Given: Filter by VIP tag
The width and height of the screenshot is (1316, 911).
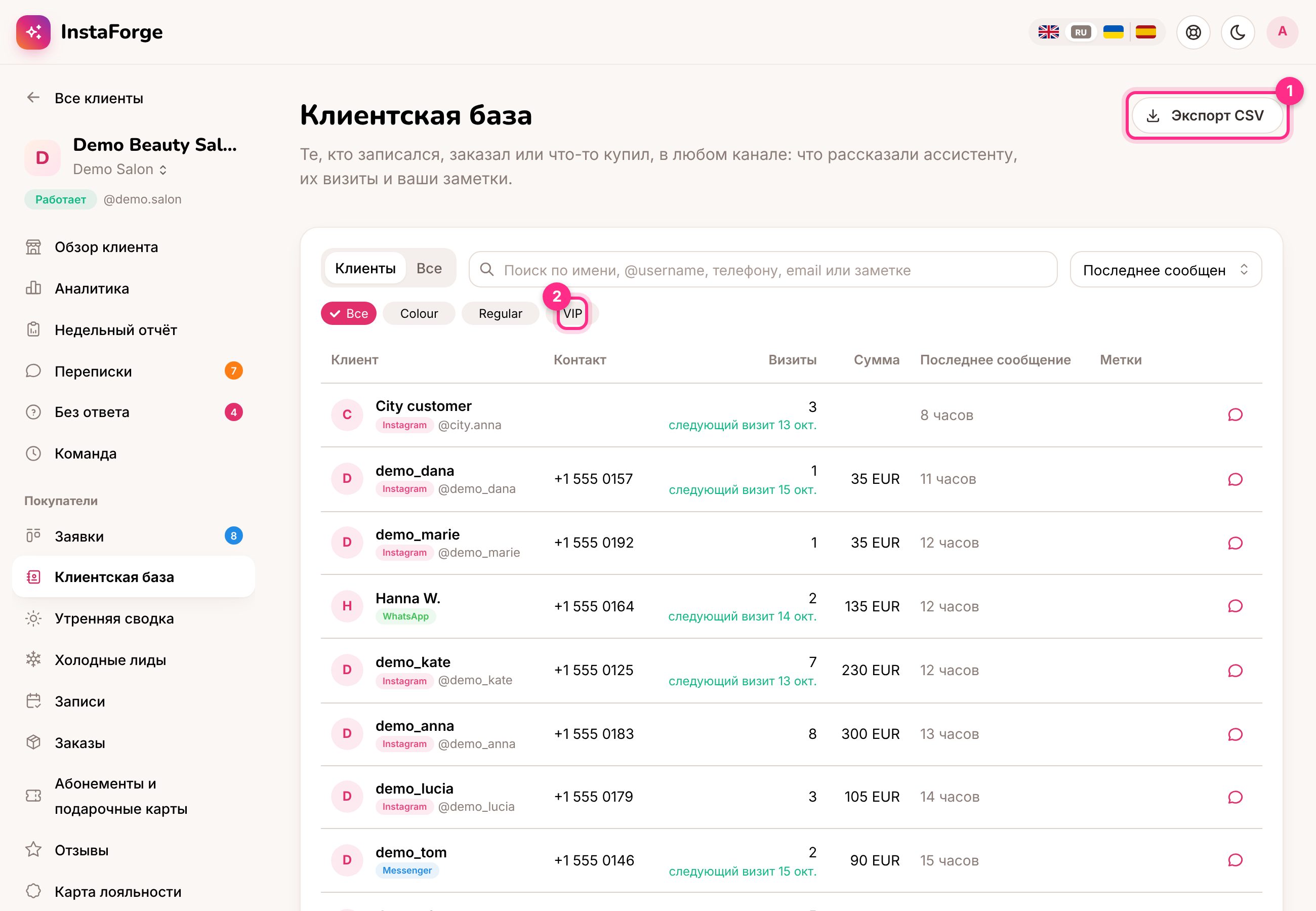Looking at the screenshot, I should point(572,314).
